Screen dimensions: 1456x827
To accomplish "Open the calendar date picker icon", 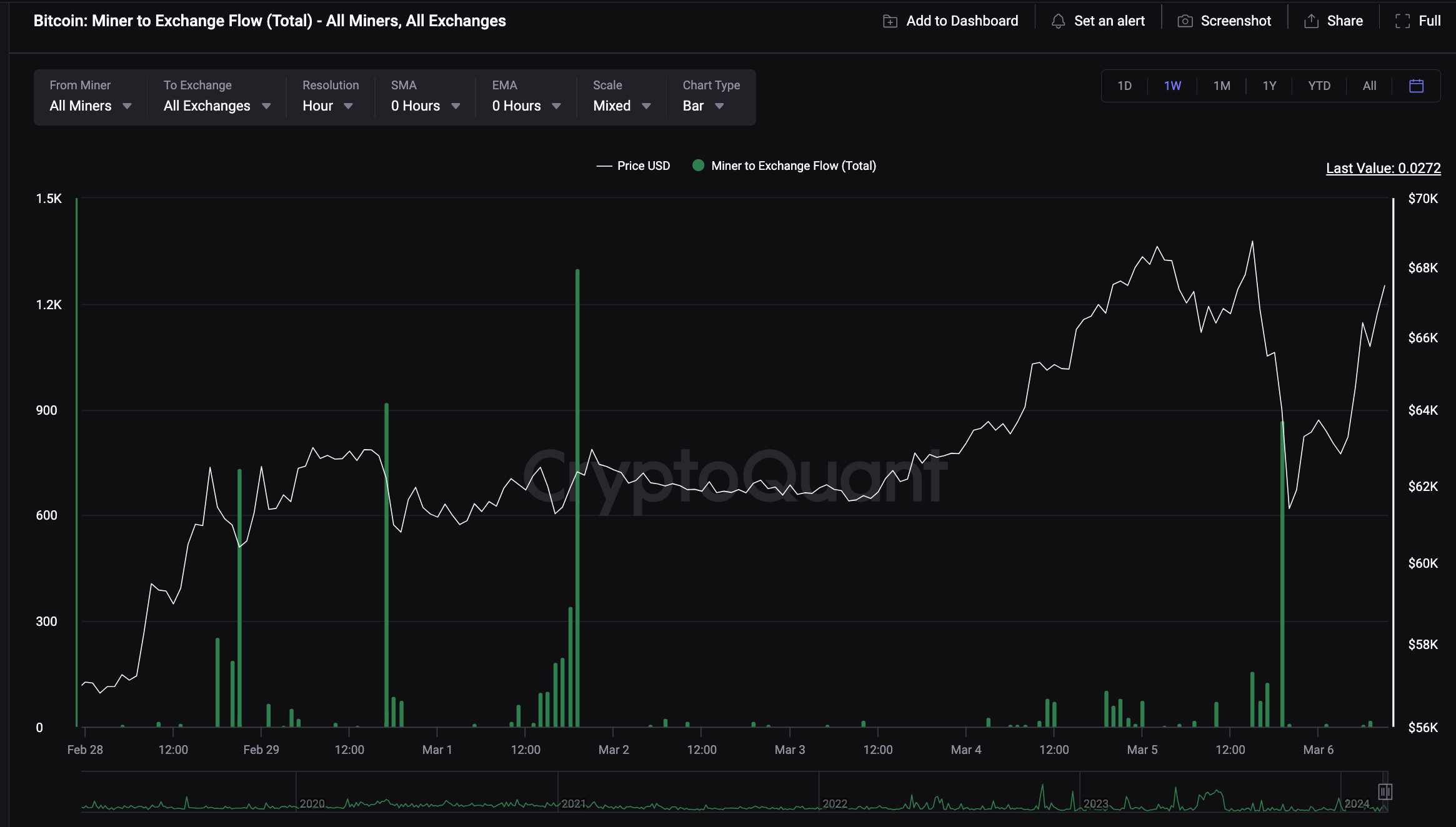I will [x=1416, y=86].
